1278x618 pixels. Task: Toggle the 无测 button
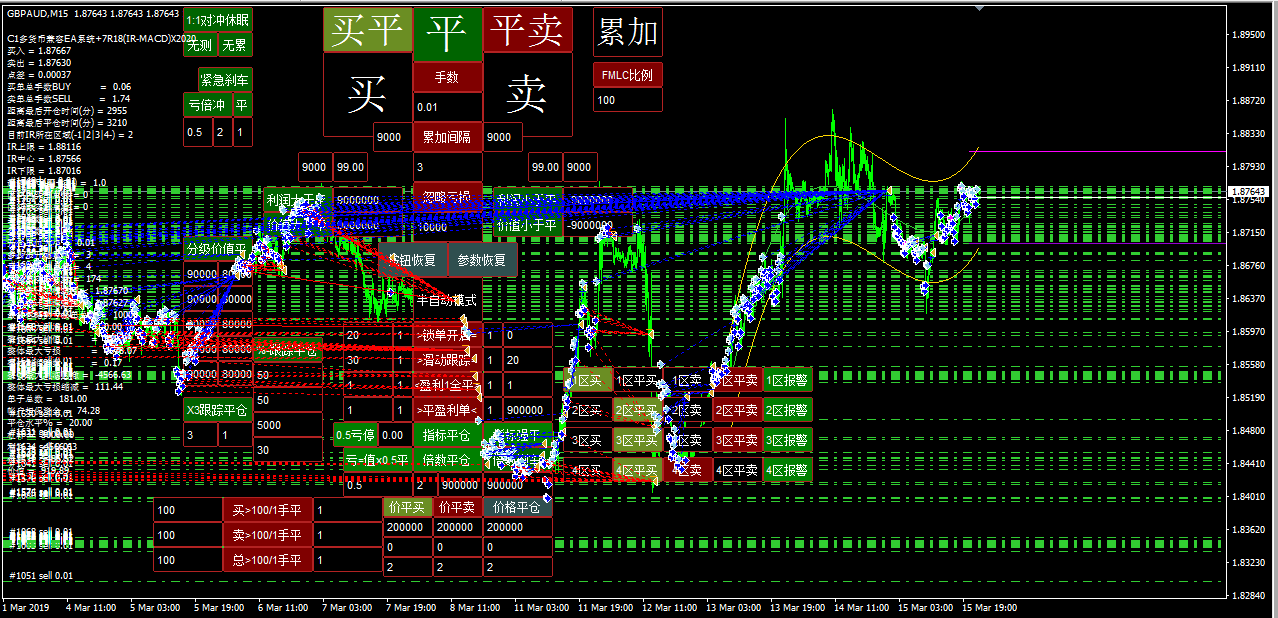pyautogui.click(x=199, y=45)
